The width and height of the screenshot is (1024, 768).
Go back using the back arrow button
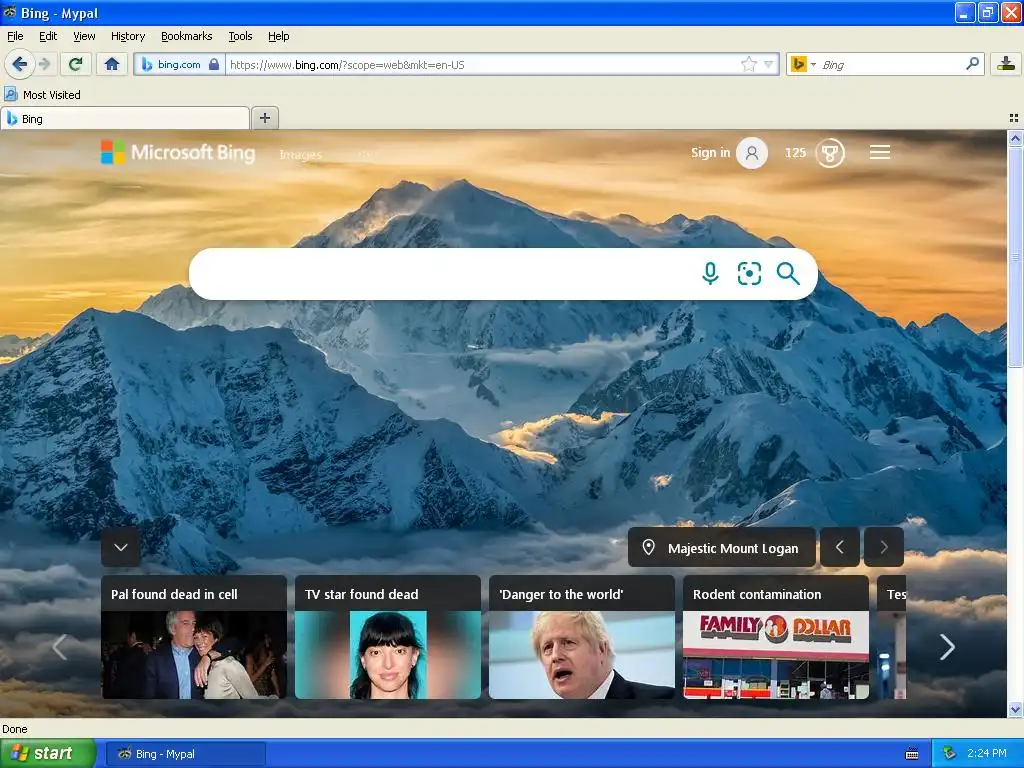pos(19,64)
